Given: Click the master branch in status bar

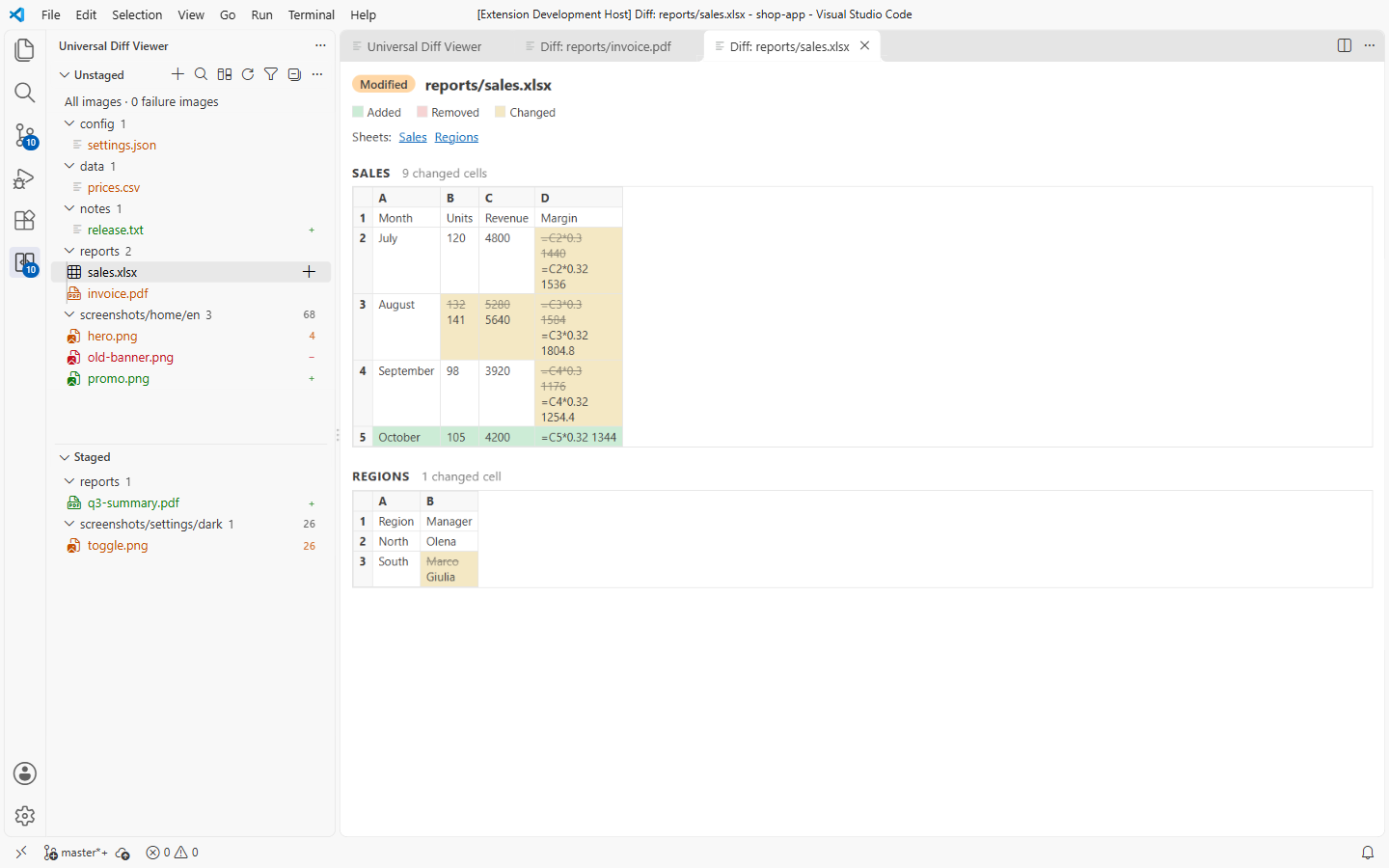Looking at the screenshot, I should tap(76, 853).
